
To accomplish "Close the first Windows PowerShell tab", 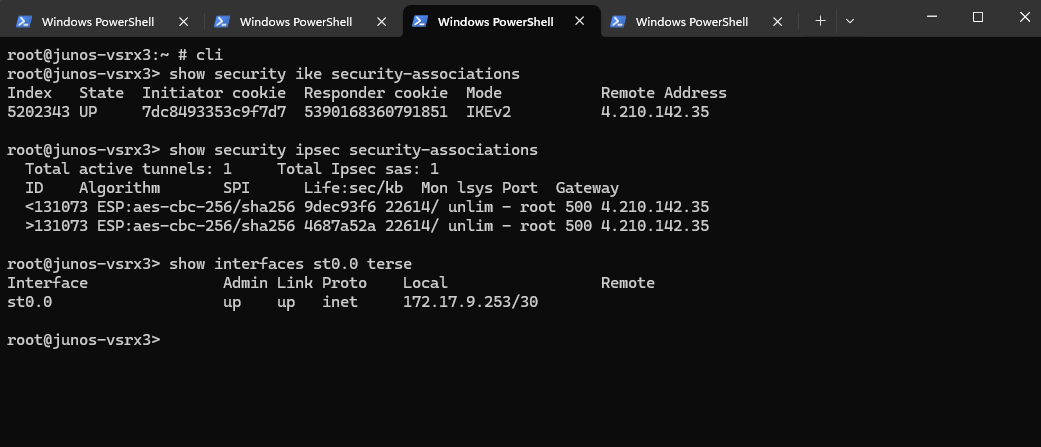I will (x=184, y=21).
